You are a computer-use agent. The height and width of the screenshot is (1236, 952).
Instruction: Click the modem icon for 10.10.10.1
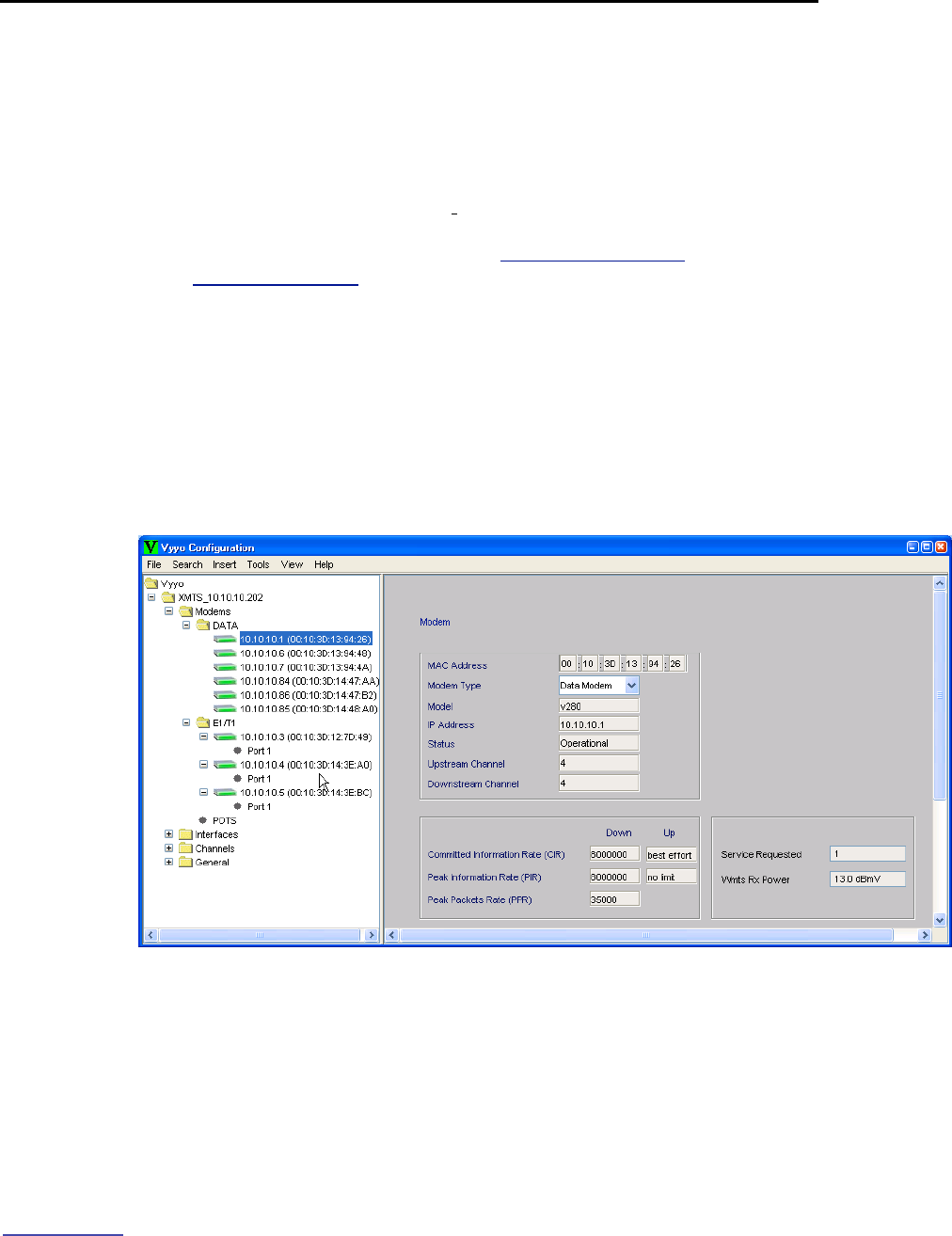click(225, 640)
